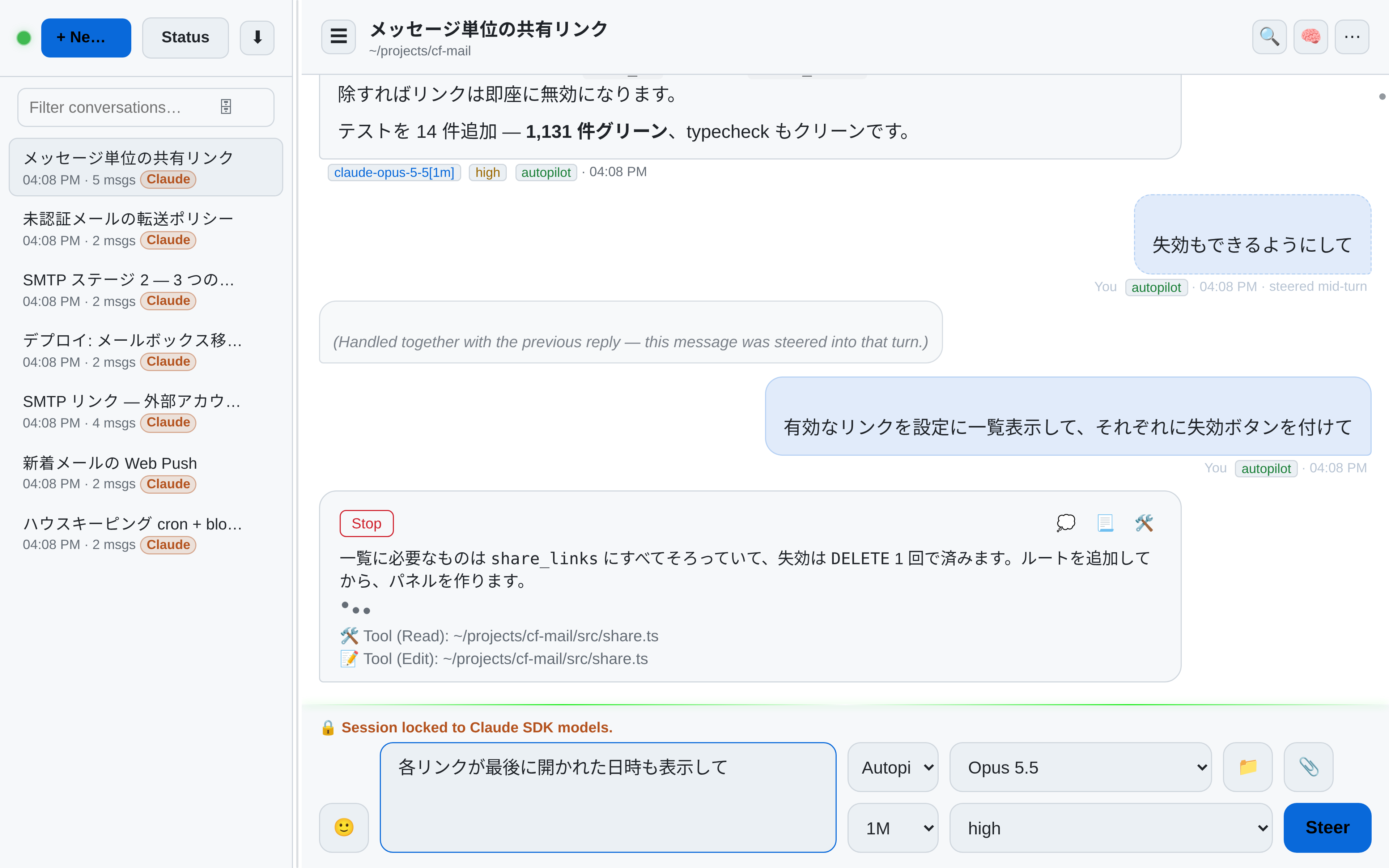This screenshot has height=868, width=1389.
Task: Open conversation 新着メールの Web Push
Action: coord(146,472)
